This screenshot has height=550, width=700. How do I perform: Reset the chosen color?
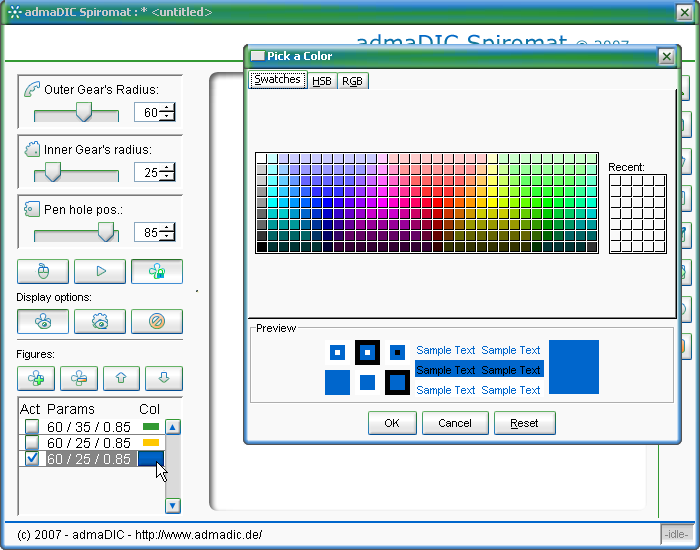pyautogui.click(x=525, y=423)
